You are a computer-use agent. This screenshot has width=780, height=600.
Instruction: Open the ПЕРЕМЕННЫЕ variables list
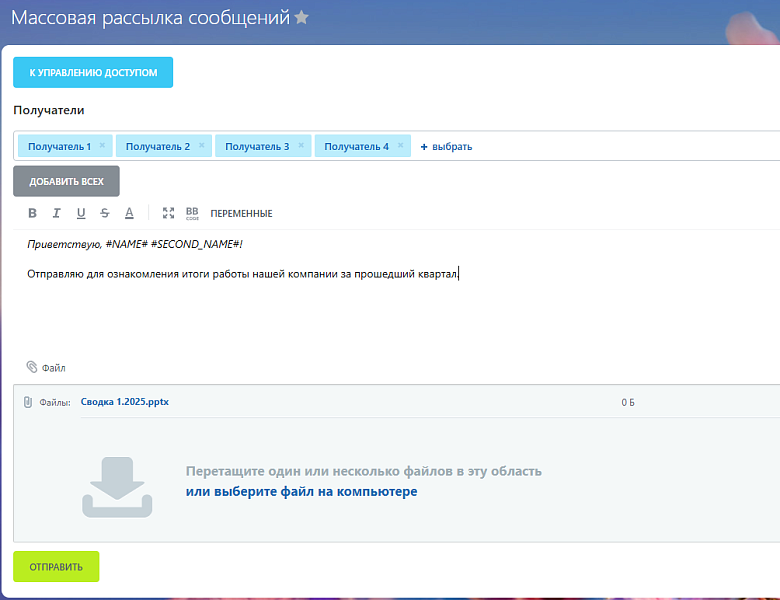[241, 213]
